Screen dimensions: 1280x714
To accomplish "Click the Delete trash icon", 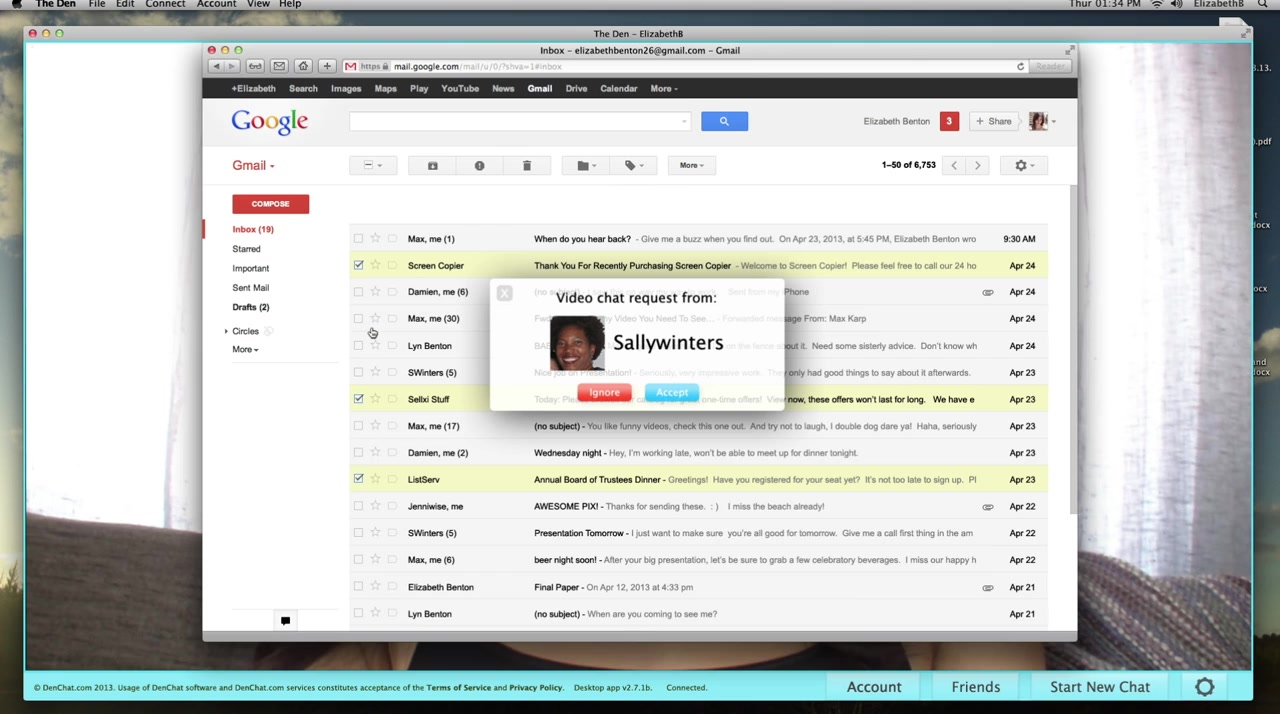I will click(526, 166).
